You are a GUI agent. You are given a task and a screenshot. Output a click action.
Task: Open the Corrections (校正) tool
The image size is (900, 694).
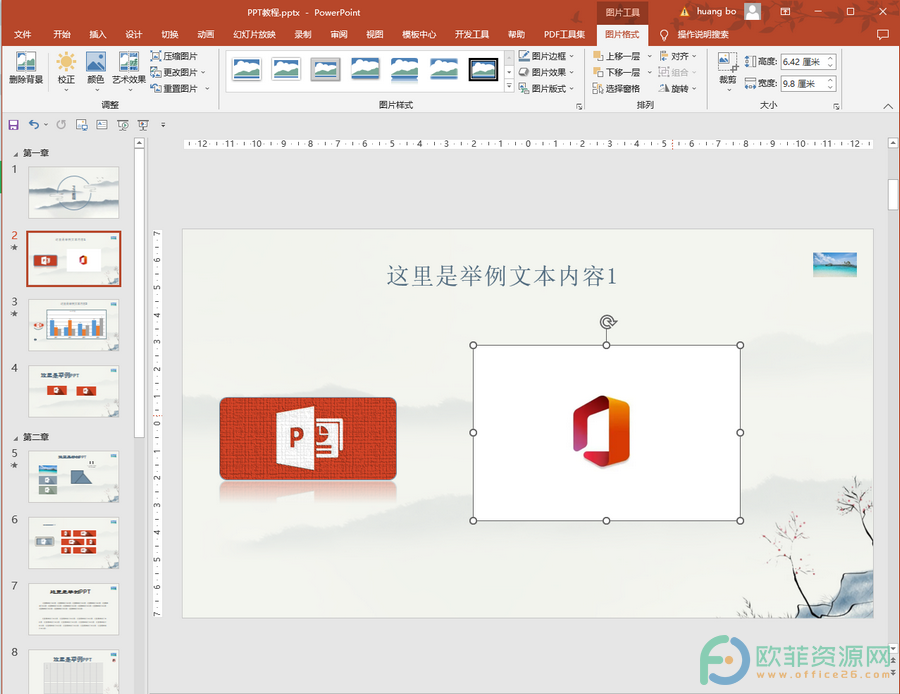pyautogui.click(x=66, y=70)
